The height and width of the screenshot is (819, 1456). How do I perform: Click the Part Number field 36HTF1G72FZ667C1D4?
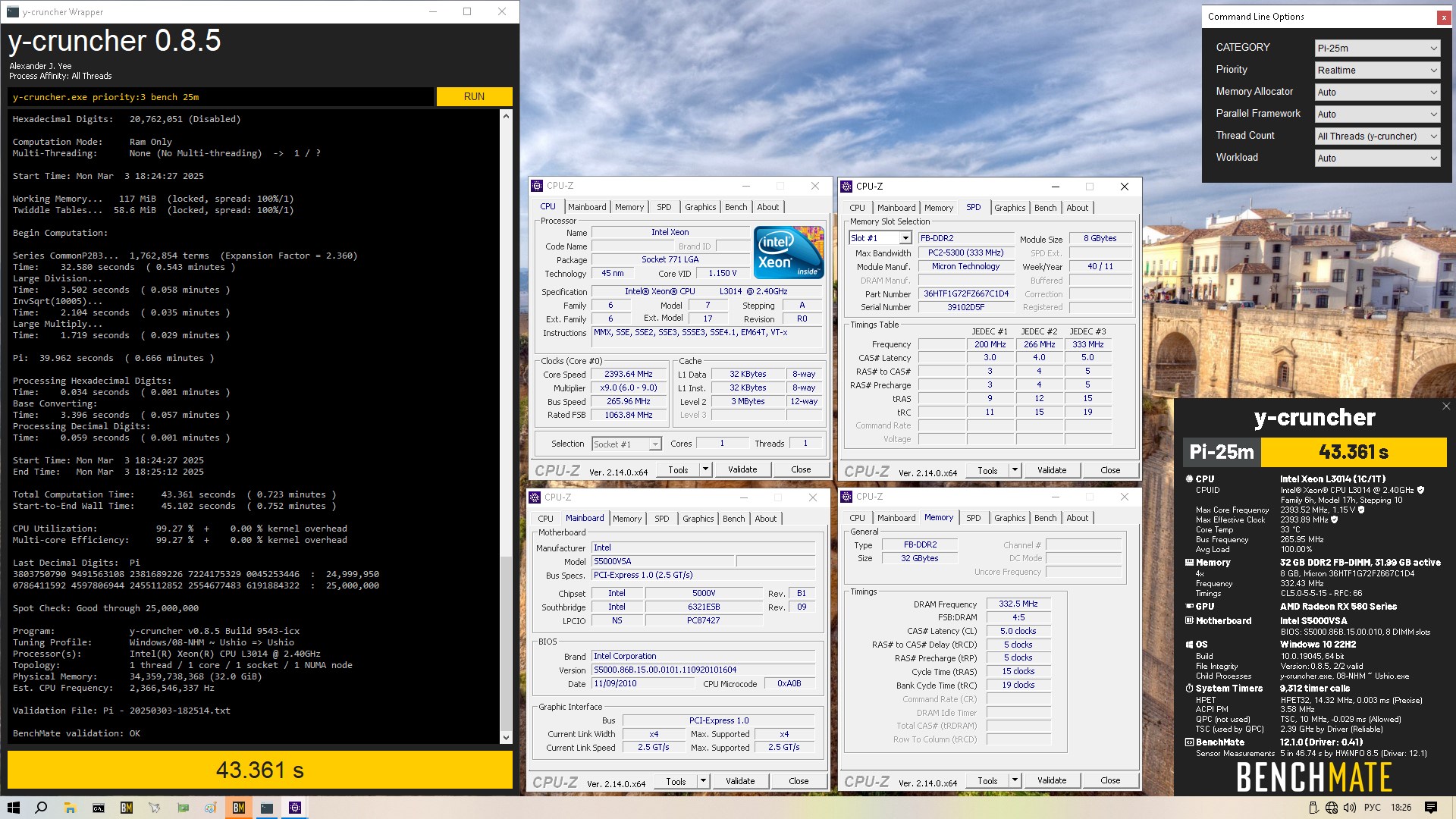click(966, 293)
